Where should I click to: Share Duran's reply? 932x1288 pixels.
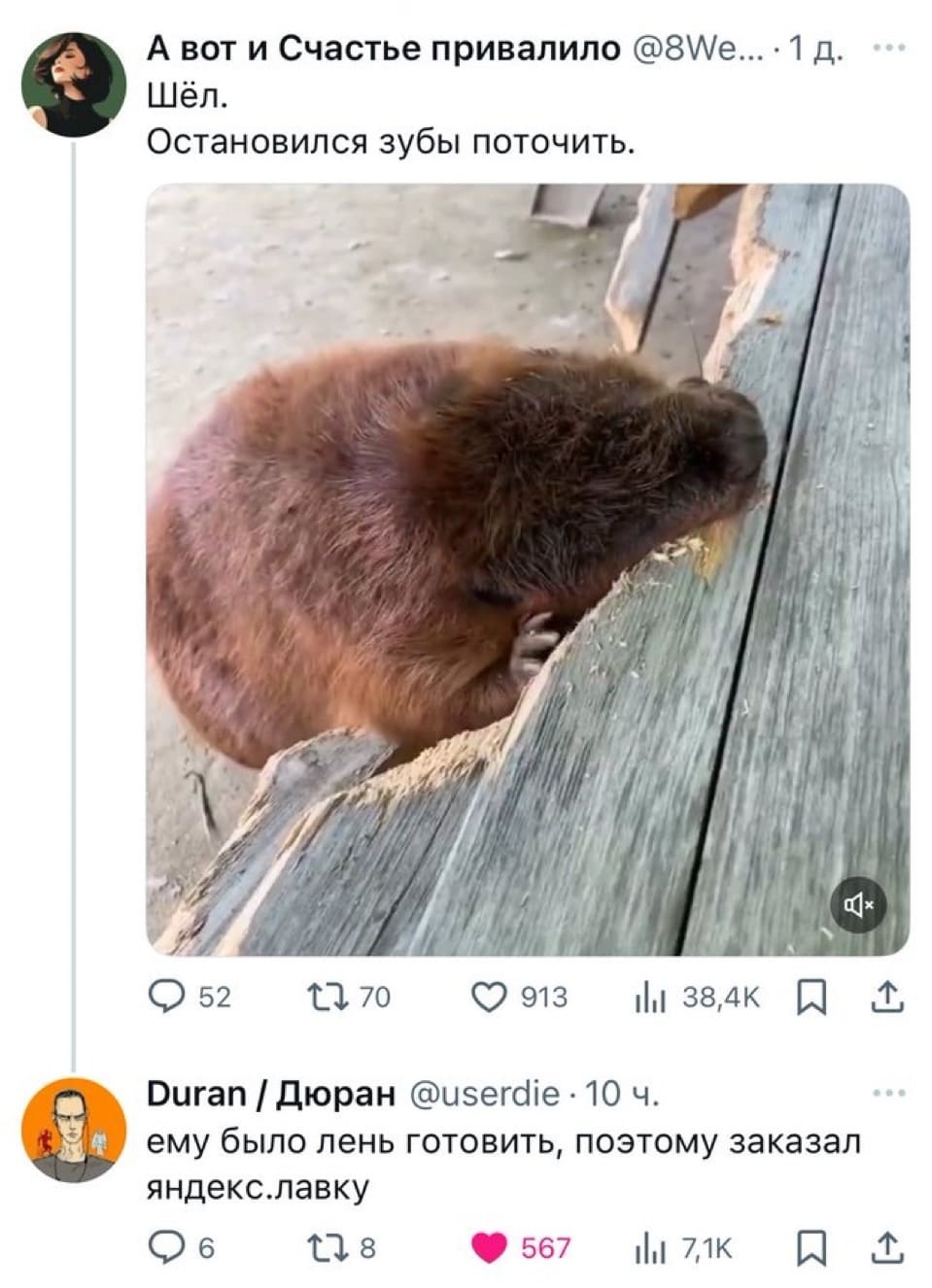(886, 1248)
